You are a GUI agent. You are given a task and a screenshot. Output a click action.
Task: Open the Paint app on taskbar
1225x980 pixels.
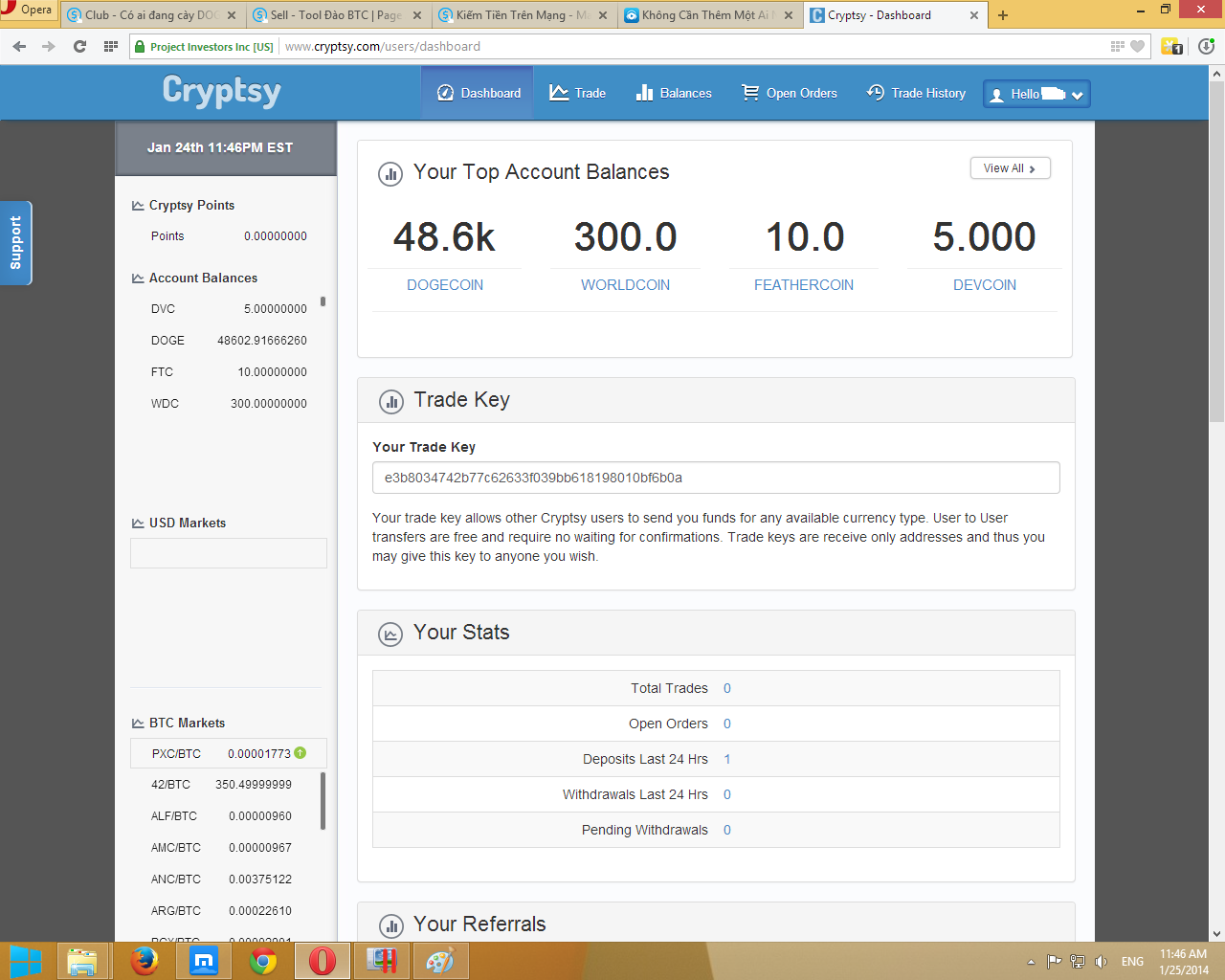[x=440, y=961]
